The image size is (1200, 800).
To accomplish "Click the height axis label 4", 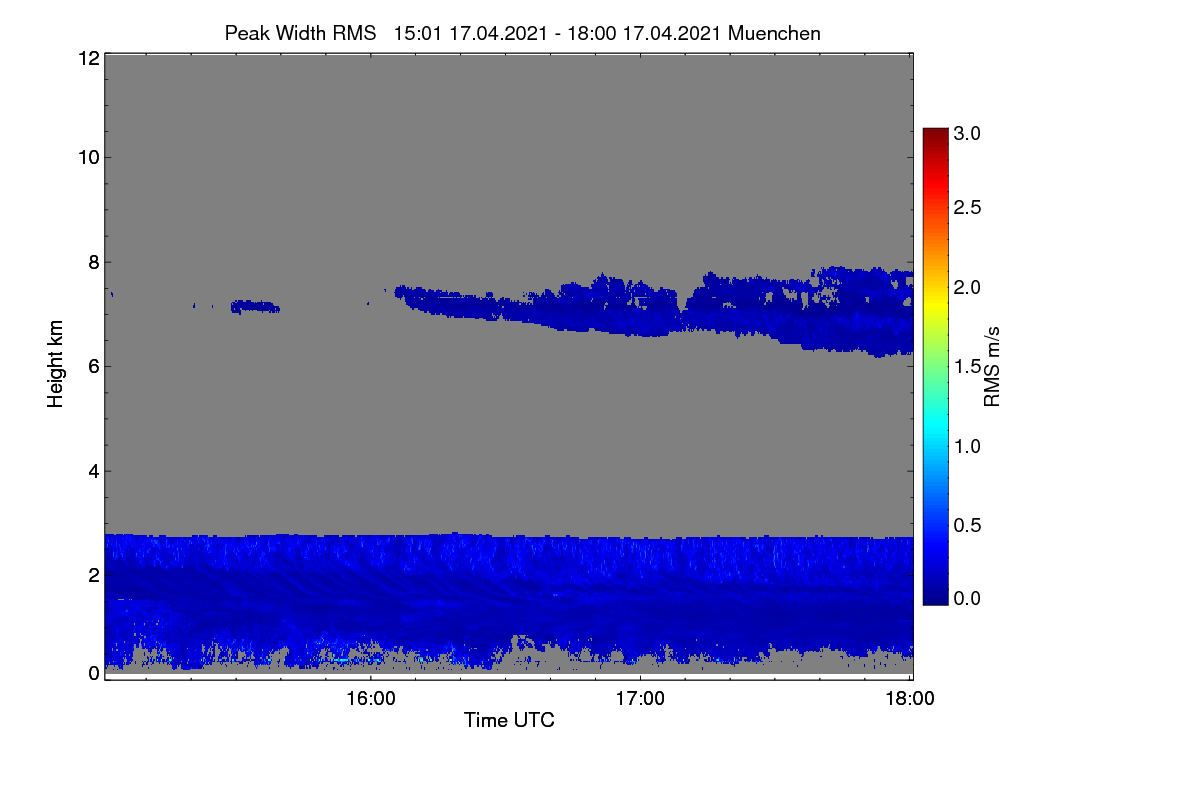I will [x=93, y=471].
